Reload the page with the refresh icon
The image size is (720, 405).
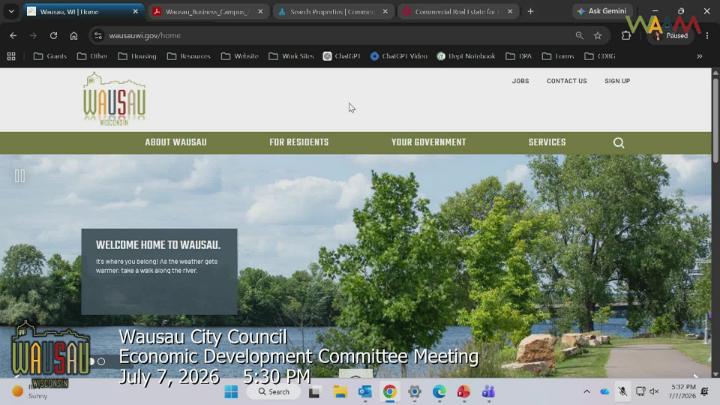[x=53, y=35]
